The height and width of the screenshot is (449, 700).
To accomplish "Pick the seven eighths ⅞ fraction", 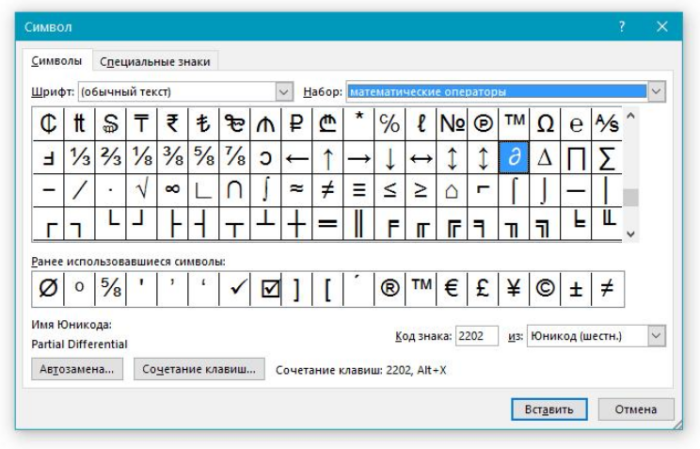I will (x=234, y=158).
